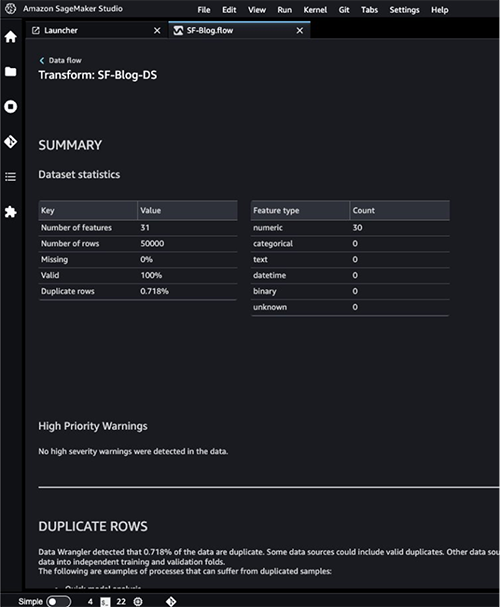This screenshot has height=607, width=500.
Task: Open the Home icon in left sidebar
Action: 10,37
